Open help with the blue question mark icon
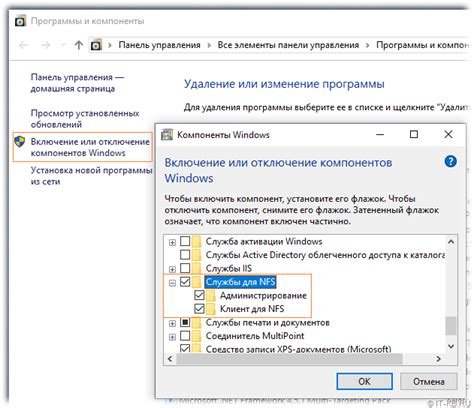 (450, 162)
